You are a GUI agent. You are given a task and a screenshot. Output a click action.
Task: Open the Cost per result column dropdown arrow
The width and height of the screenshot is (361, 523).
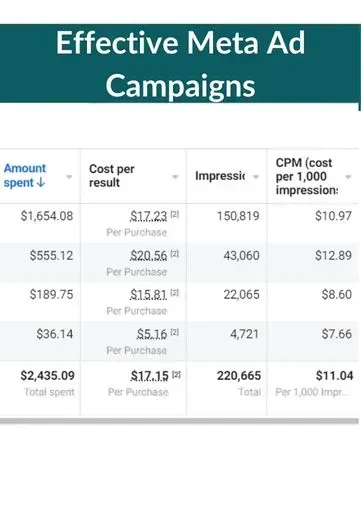[175, 177]
